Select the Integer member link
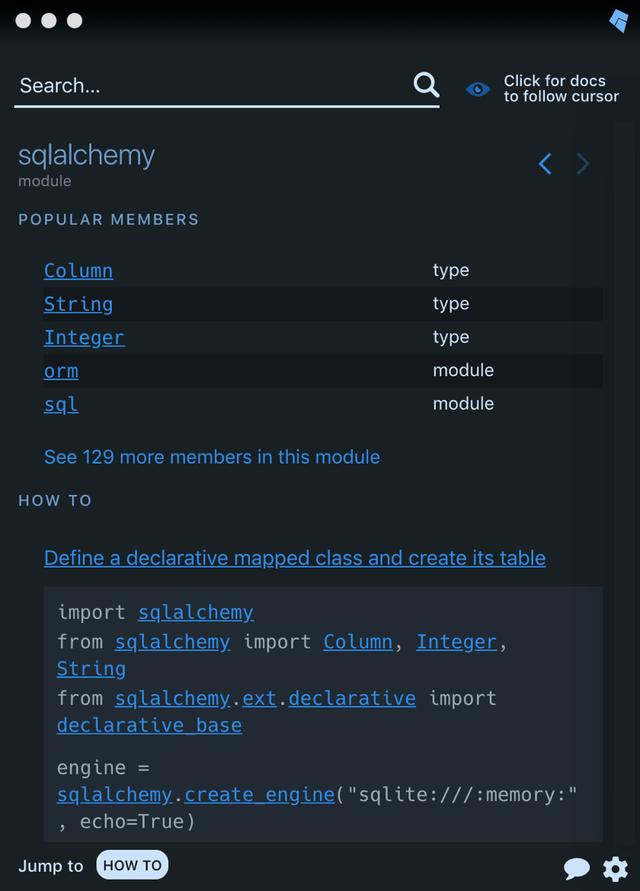The height and width of the screenshot is (891, 640). click(x=84, y=338)
